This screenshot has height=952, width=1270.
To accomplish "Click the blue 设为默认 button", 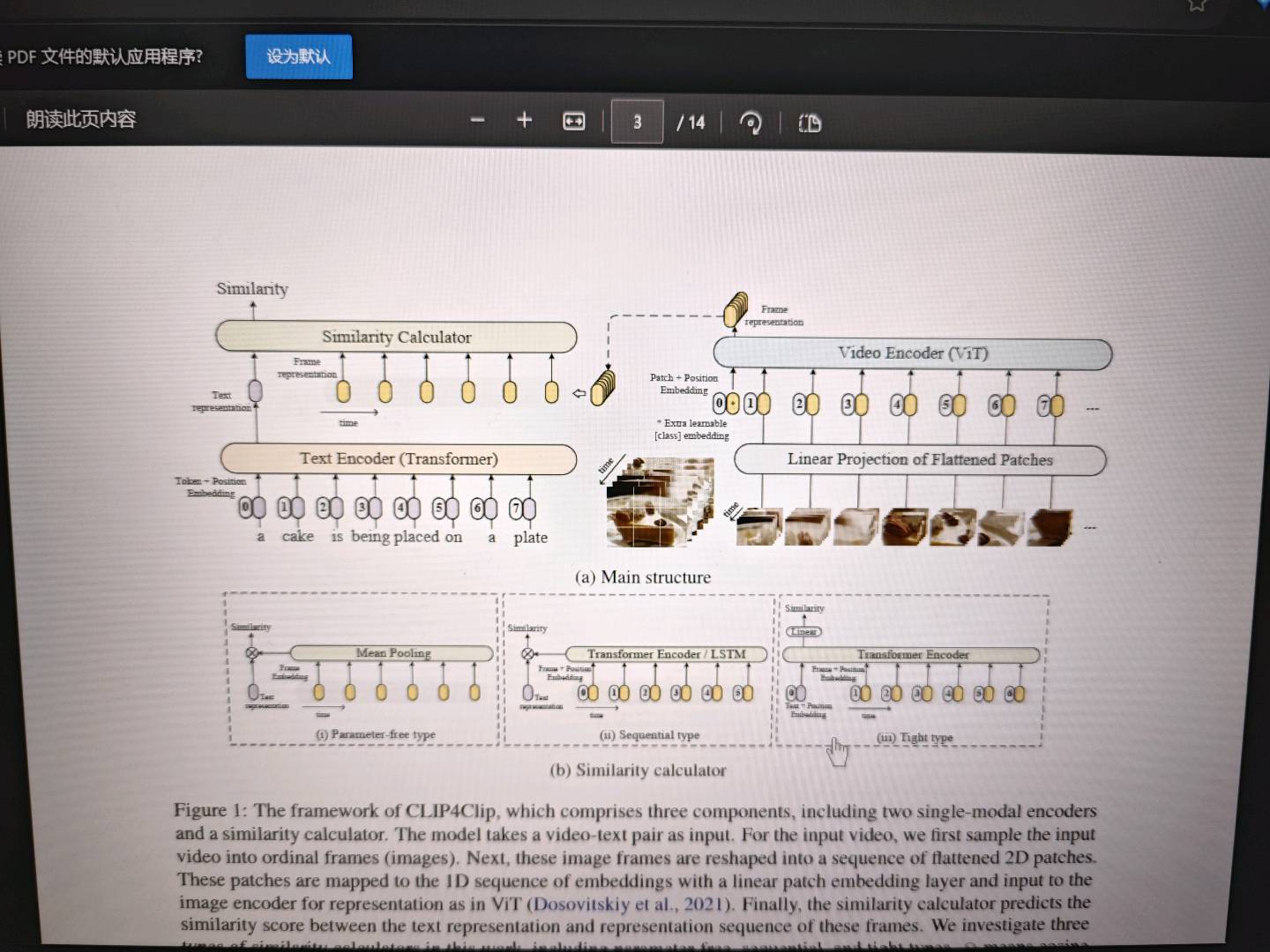I will 298,56.
